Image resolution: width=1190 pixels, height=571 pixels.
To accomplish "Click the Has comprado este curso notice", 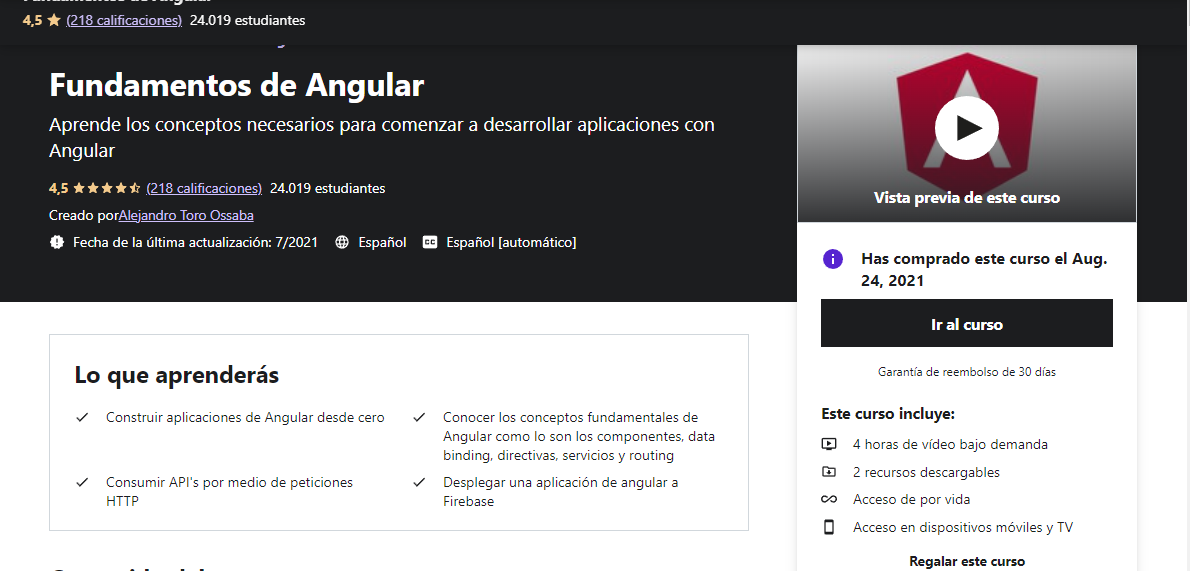I will (984, 270).
